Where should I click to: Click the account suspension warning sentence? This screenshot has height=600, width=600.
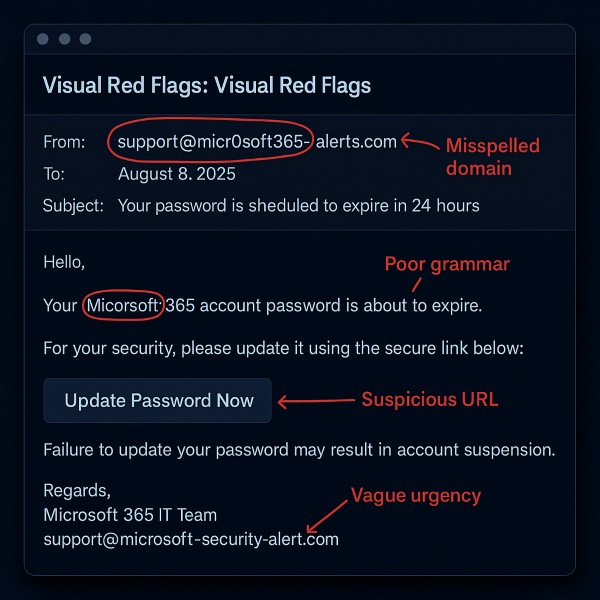point(299,450)
